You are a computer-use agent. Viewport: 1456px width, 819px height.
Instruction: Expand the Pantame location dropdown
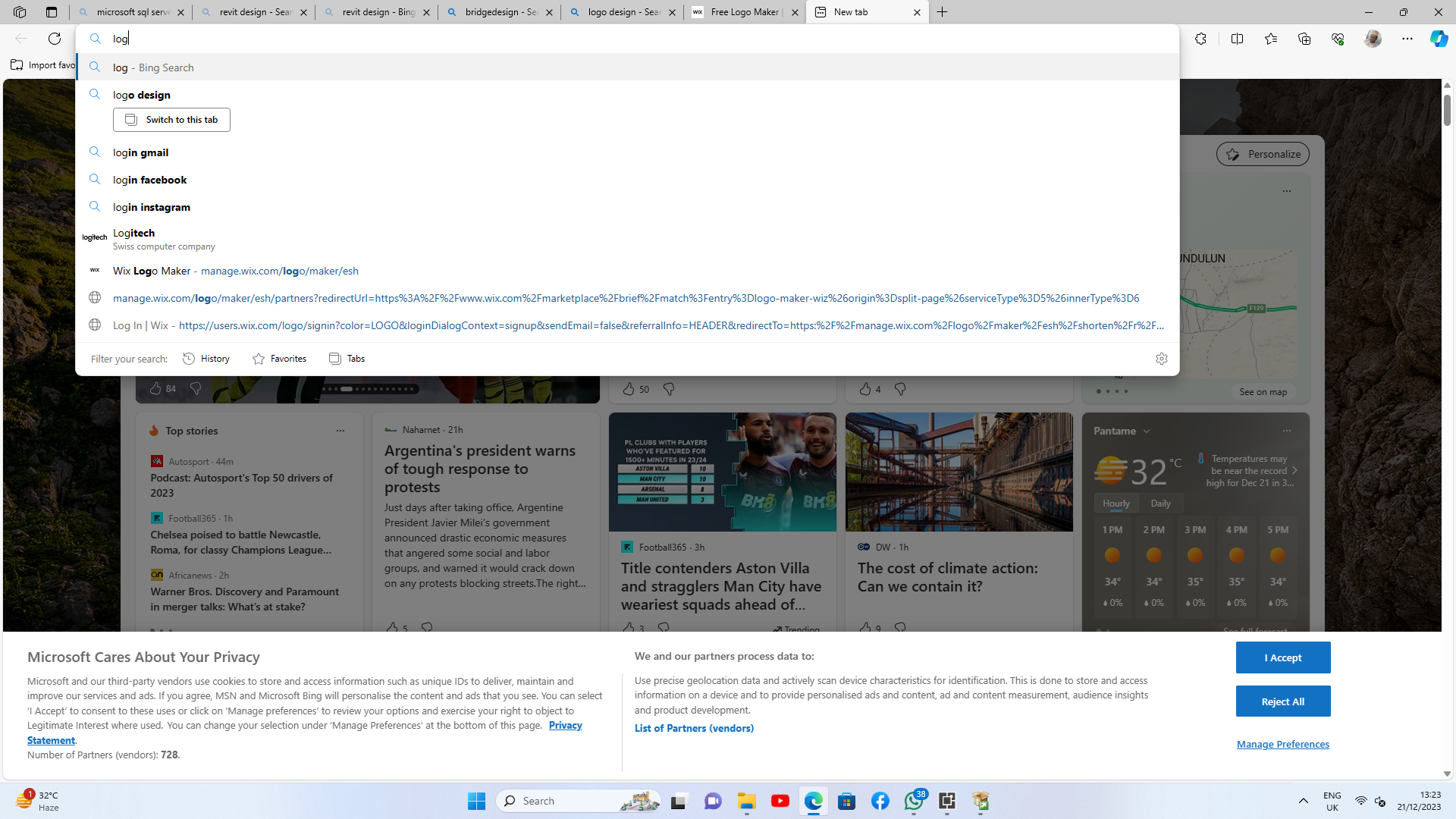click(1147, 431)
